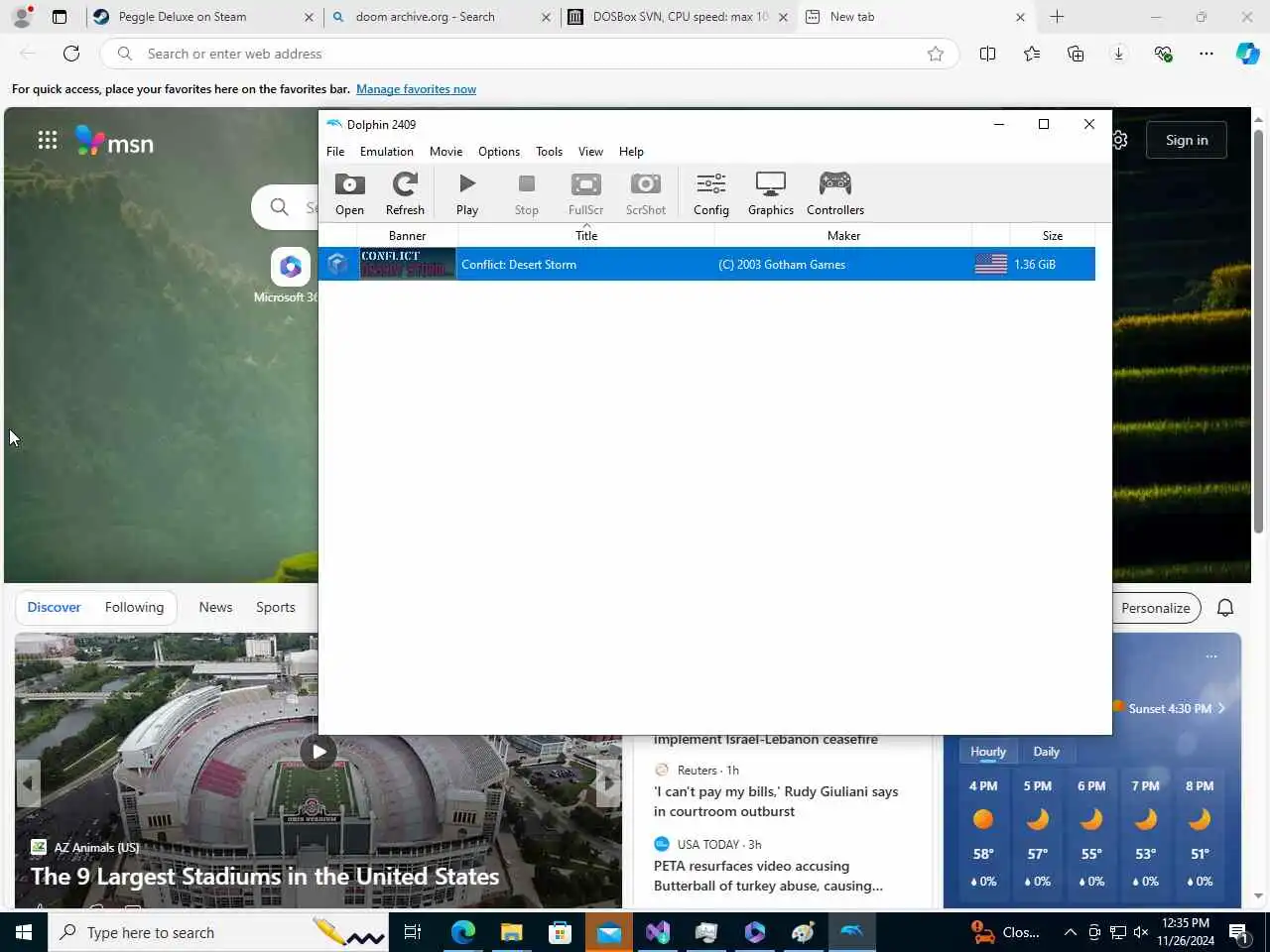The width and height of the screenshot is (1270, 952).
Task: Sort game list by Maker column
Action: tap(843, 235)
